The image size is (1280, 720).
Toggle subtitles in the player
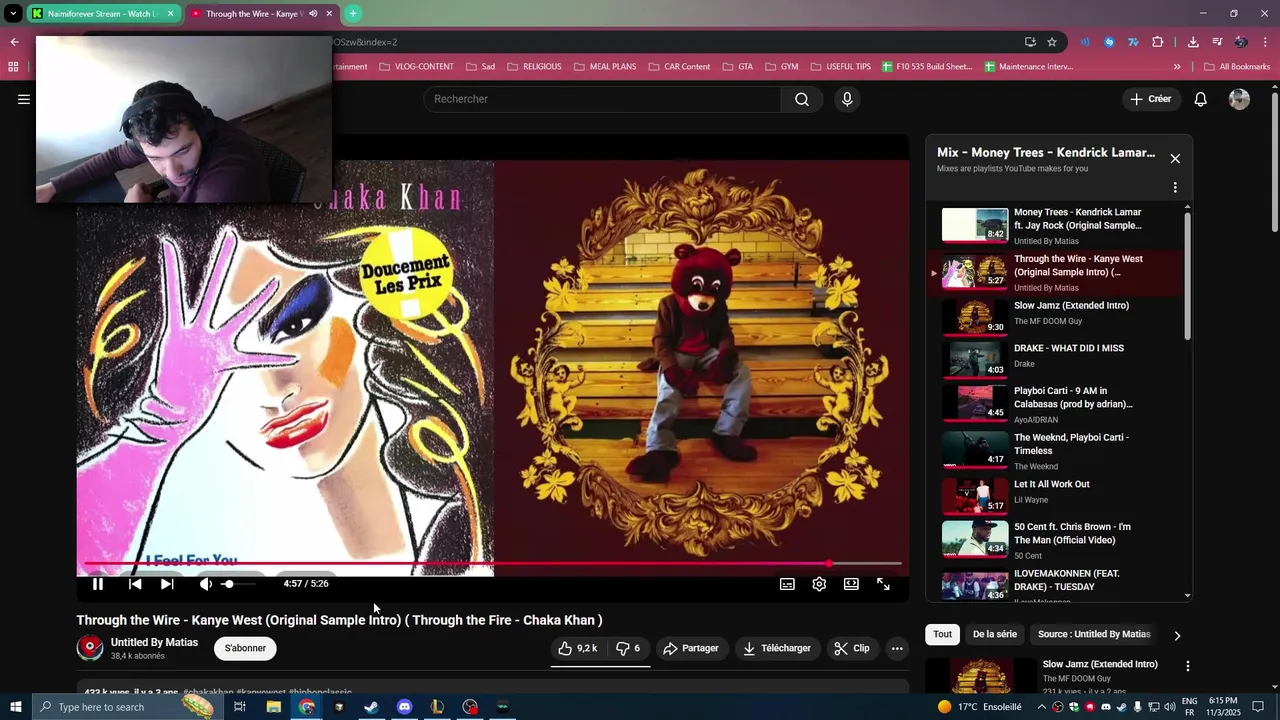[x=787, y=584]
